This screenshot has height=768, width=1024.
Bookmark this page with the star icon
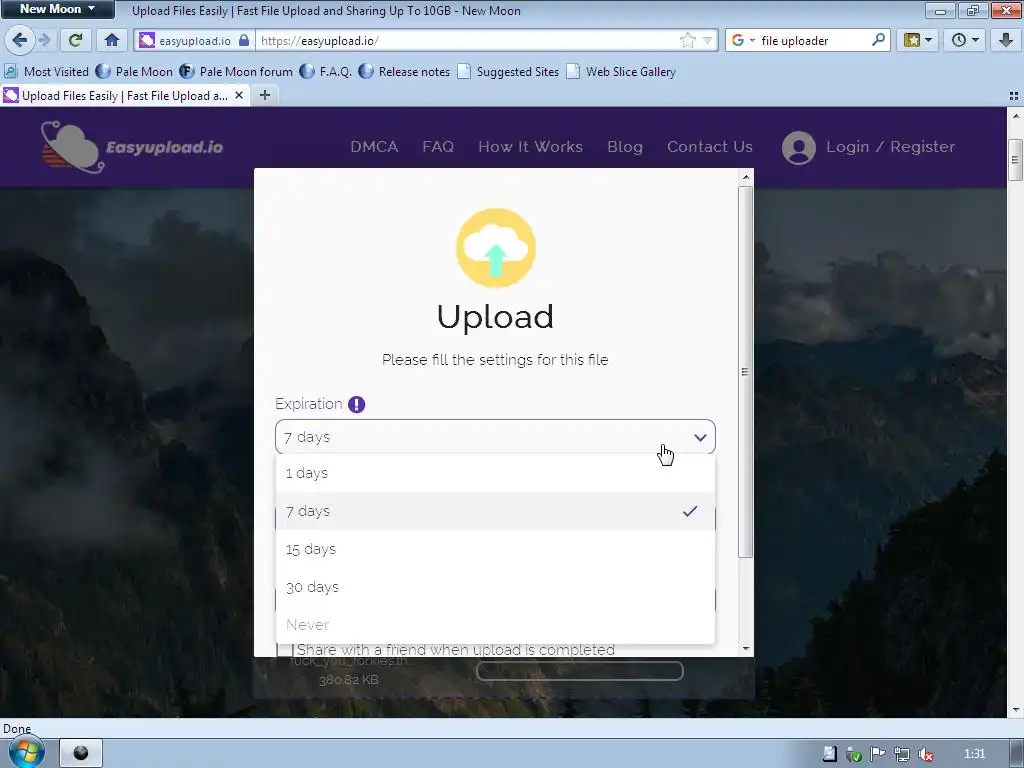[687, 40]
